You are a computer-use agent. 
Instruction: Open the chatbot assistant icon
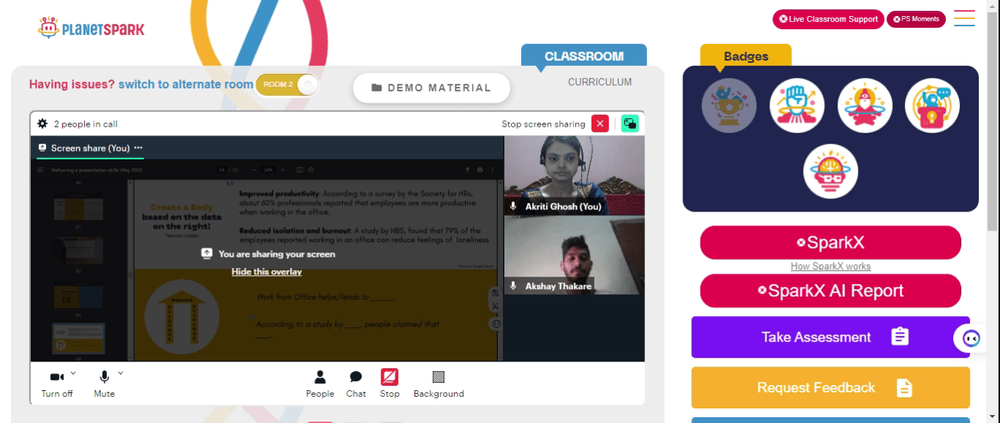click(970, 338)
